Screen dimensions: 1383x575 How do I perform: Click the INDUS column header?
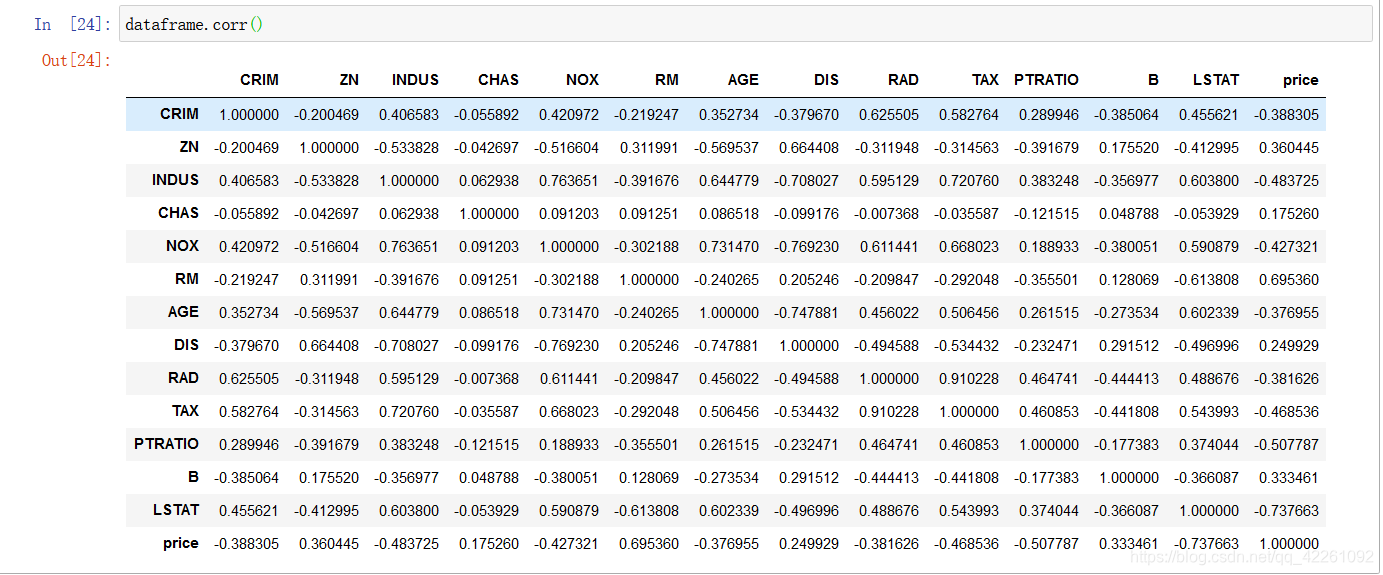[x=415, y=80]
